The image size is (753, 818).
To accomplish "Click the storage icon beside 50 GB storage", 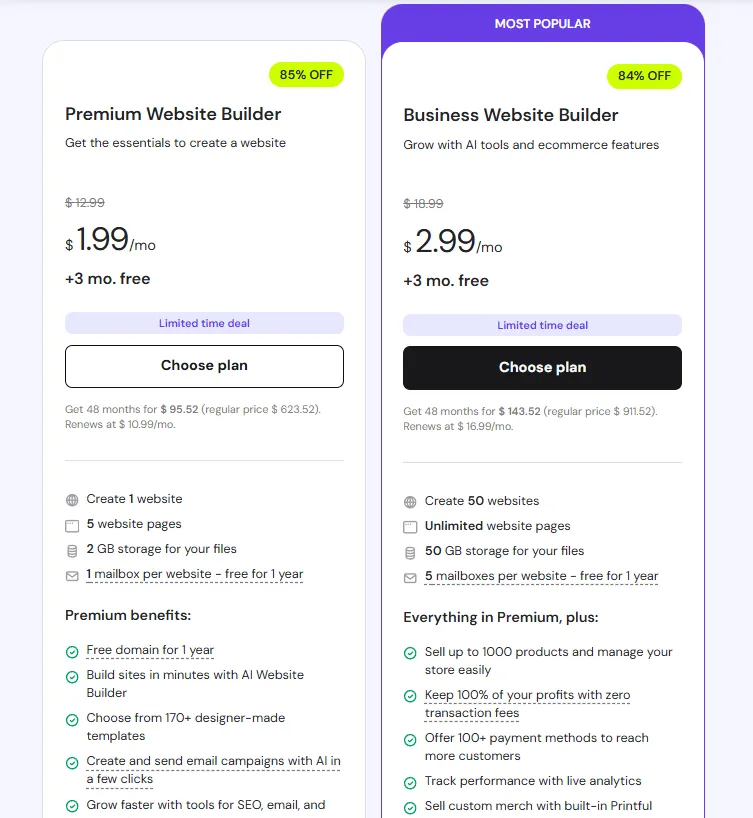I will (409, 551).
